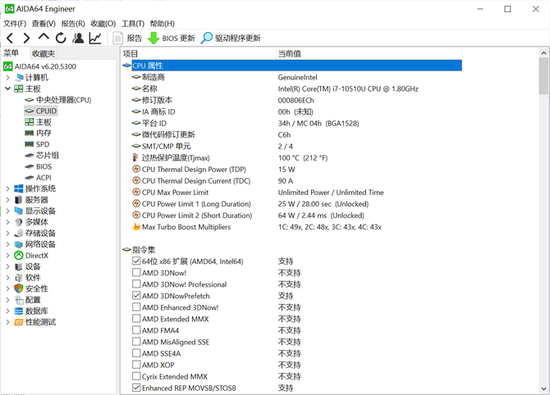Click the 性能测试 benchmark icon

pos(19,322)
